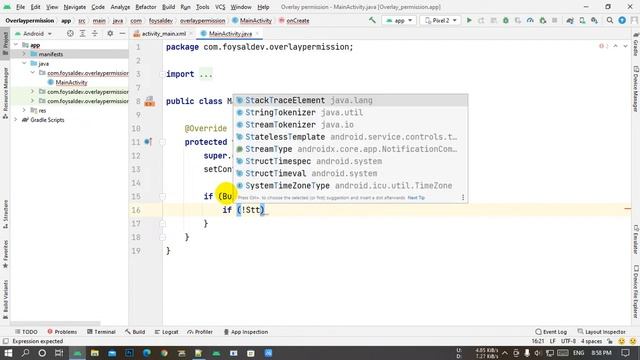Image resolution: width=640 pixels, height=360 pixels.
Task: Toggle the Favorites tool window
Action: (5, 254)
